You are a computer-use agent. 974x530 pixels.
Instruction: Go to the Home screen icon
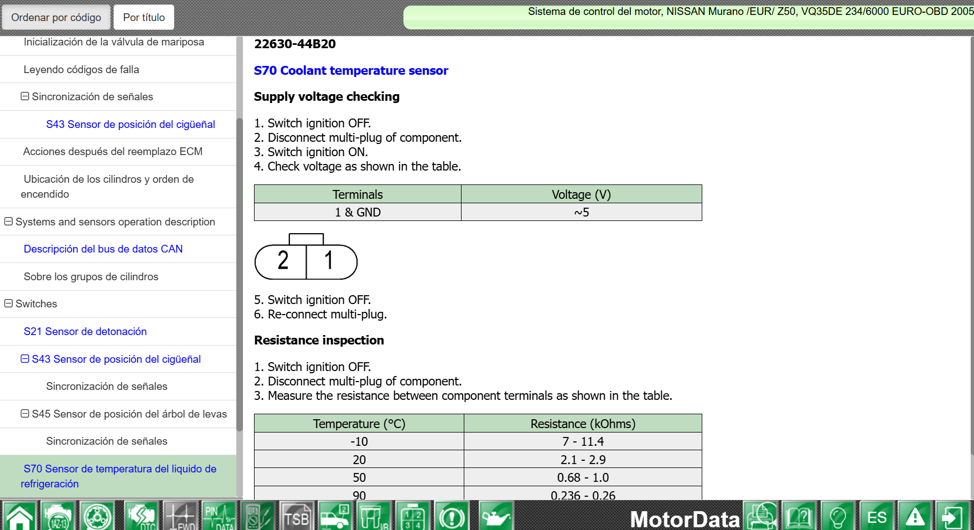tap(19, 516)
